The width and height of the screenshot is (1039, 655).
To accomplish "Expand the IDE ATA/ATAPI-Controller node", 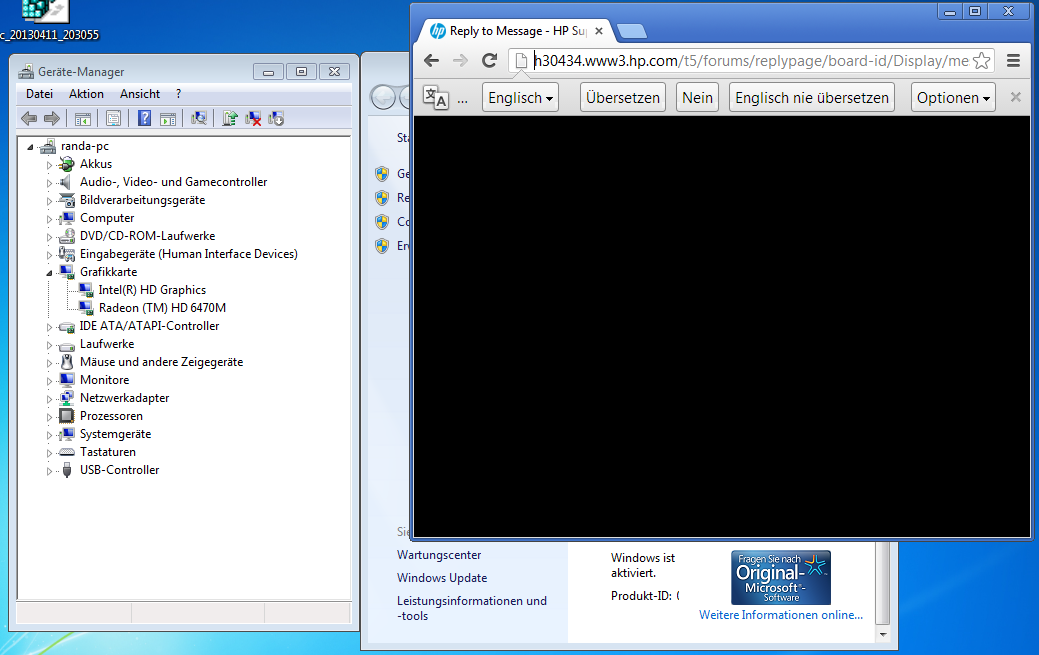I will pyautogui.click(x=49, y=327).
